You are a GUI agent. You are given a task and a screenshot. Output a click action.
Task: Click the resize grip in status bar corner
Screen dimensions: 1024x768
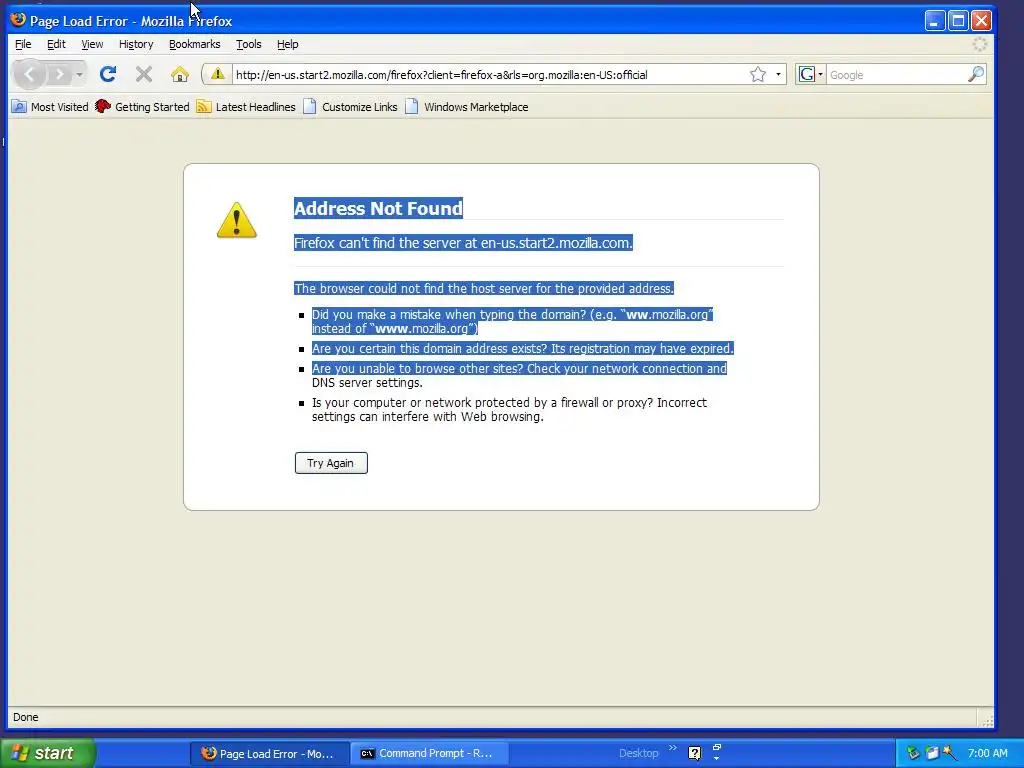(987, 720)
